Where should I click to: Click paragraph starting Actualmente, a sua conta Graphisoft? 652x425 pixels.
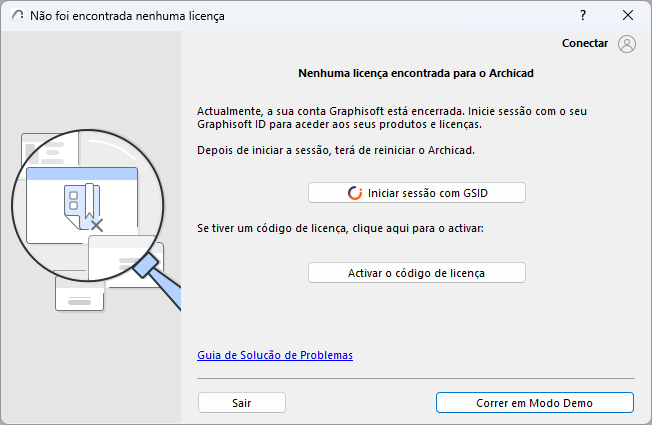click(392, 118)
